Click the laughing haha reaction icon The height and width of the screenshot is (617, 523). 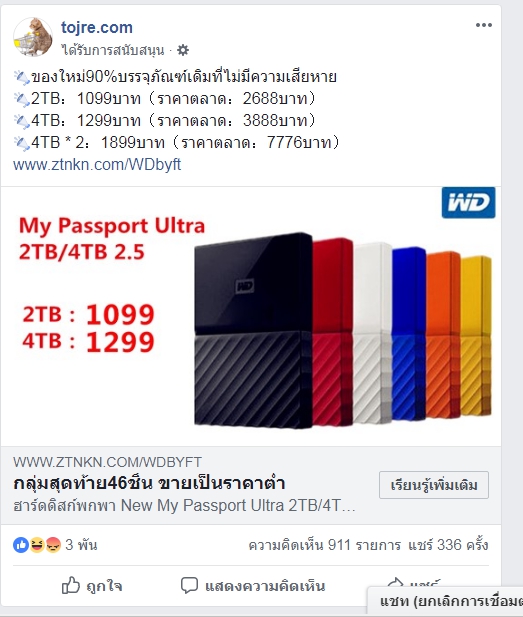click(37, 545)
